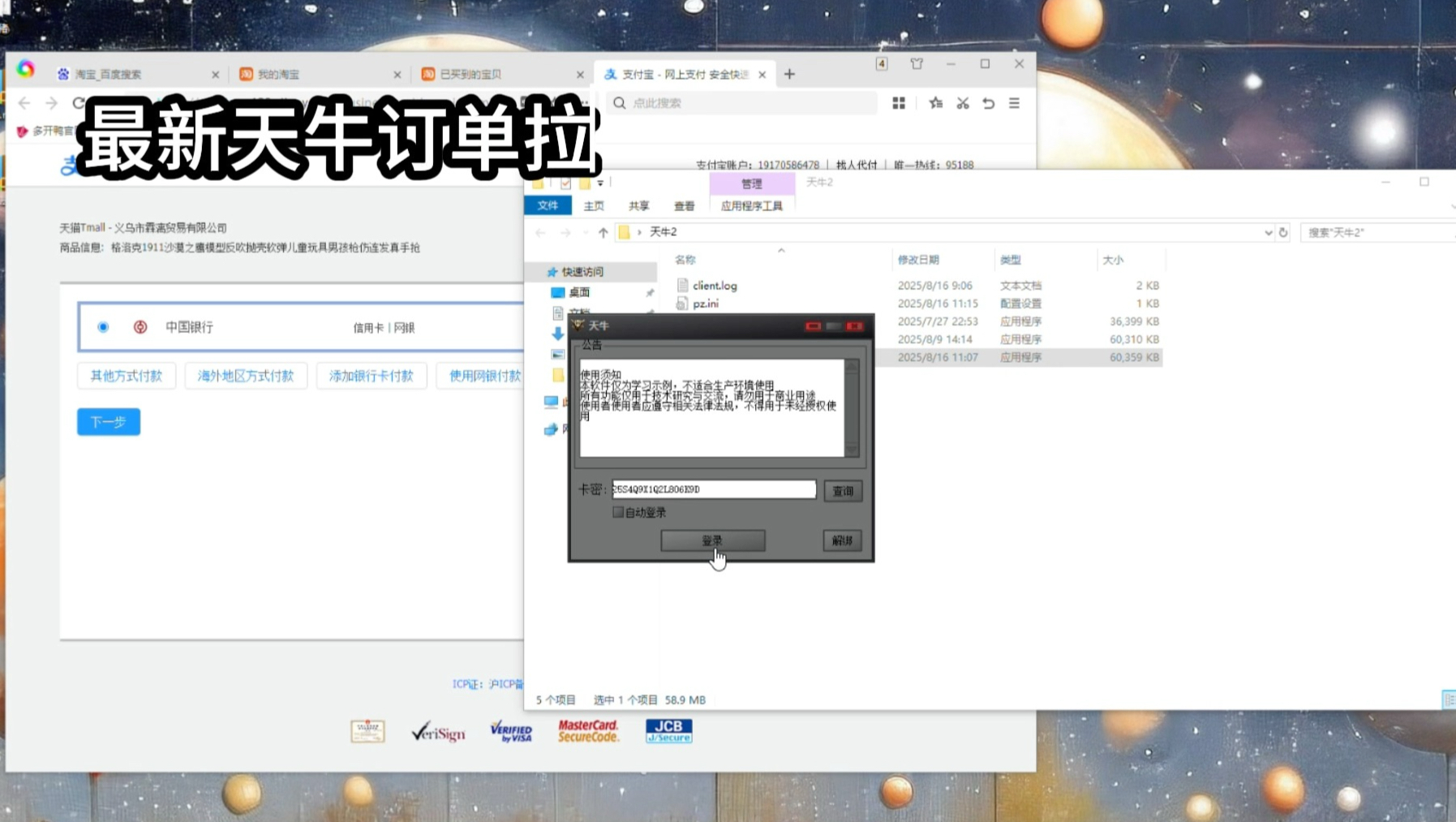Click the browser tab count badge icon
Viewport: 1456px width, 822px height.
tap(882, 63)
